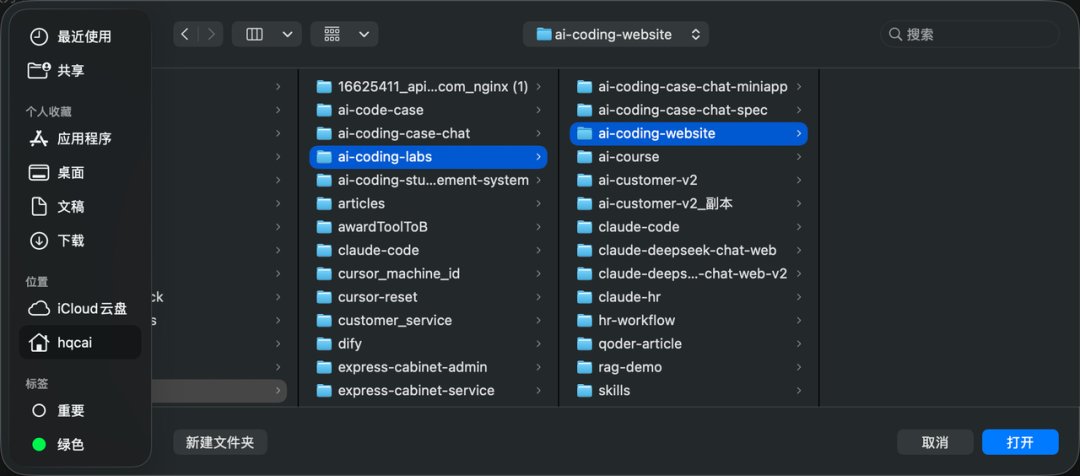Click the cursor-reset folder icon
Viewport: 1080px width, 476px height.
pyautogui.click(x=324, y=297)
